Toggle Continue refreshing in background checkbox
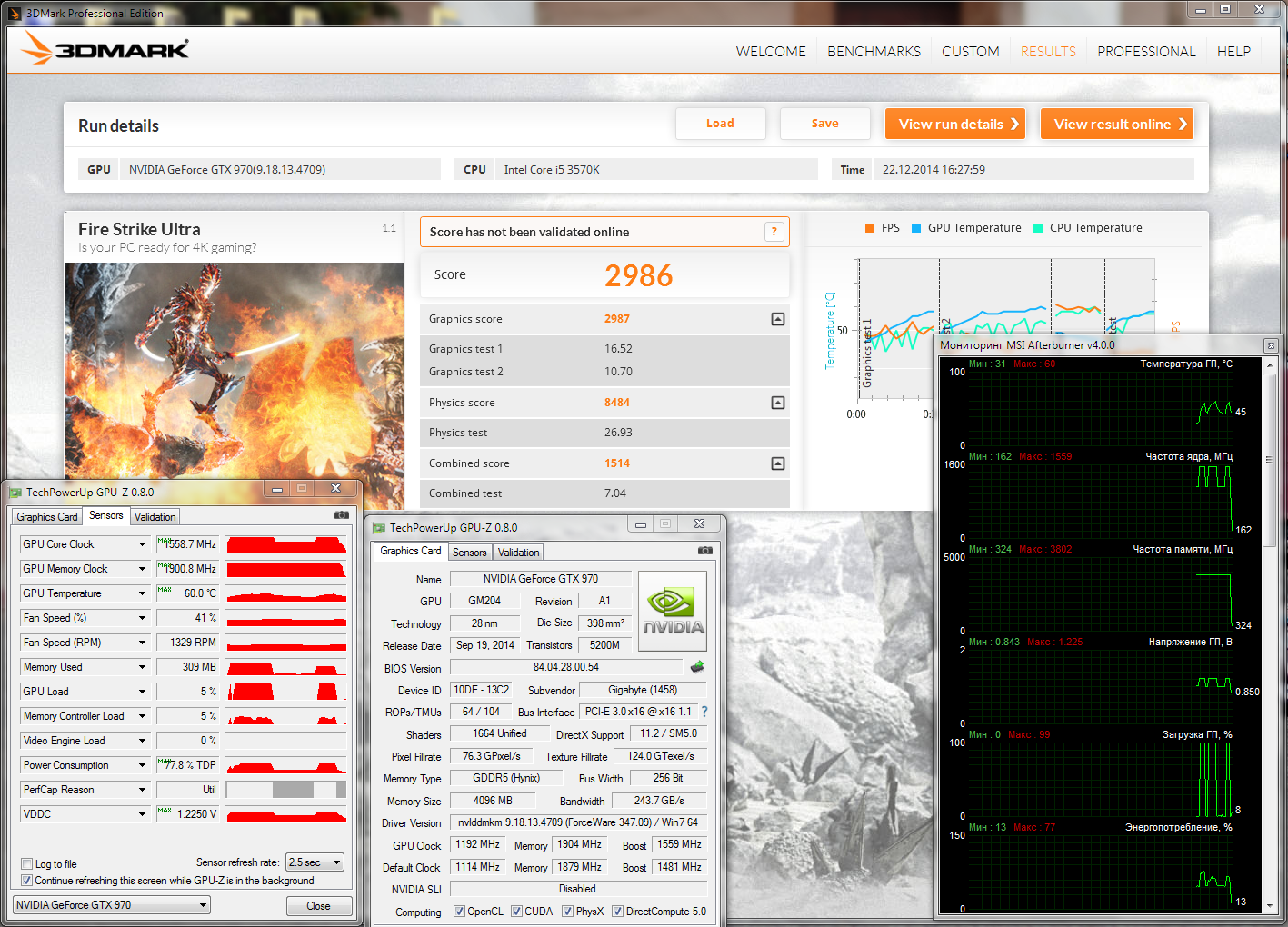The width and height of the screenshot is (1288, 927). click(x=26, y=881)
